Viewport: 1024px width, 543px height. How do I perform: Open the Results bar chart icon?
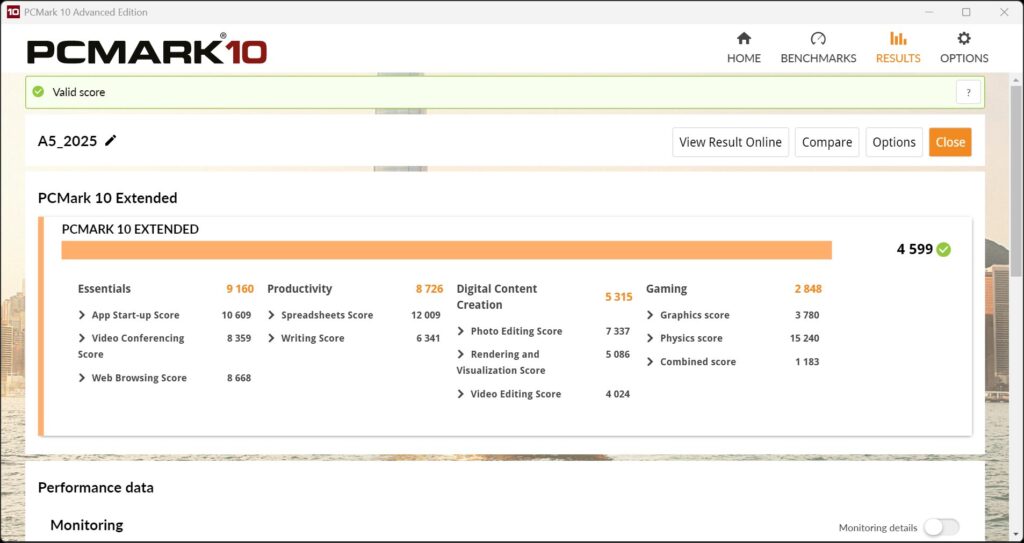point(898,39)
